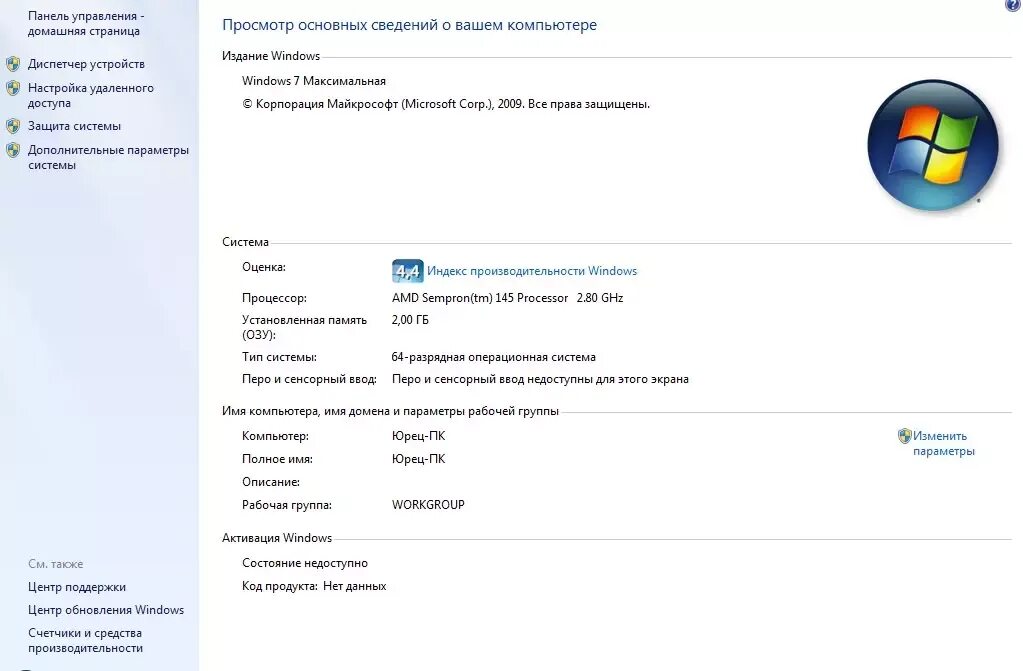Open Дополнительные параметры системы link
1023x671 pixels.
(108, 157)
